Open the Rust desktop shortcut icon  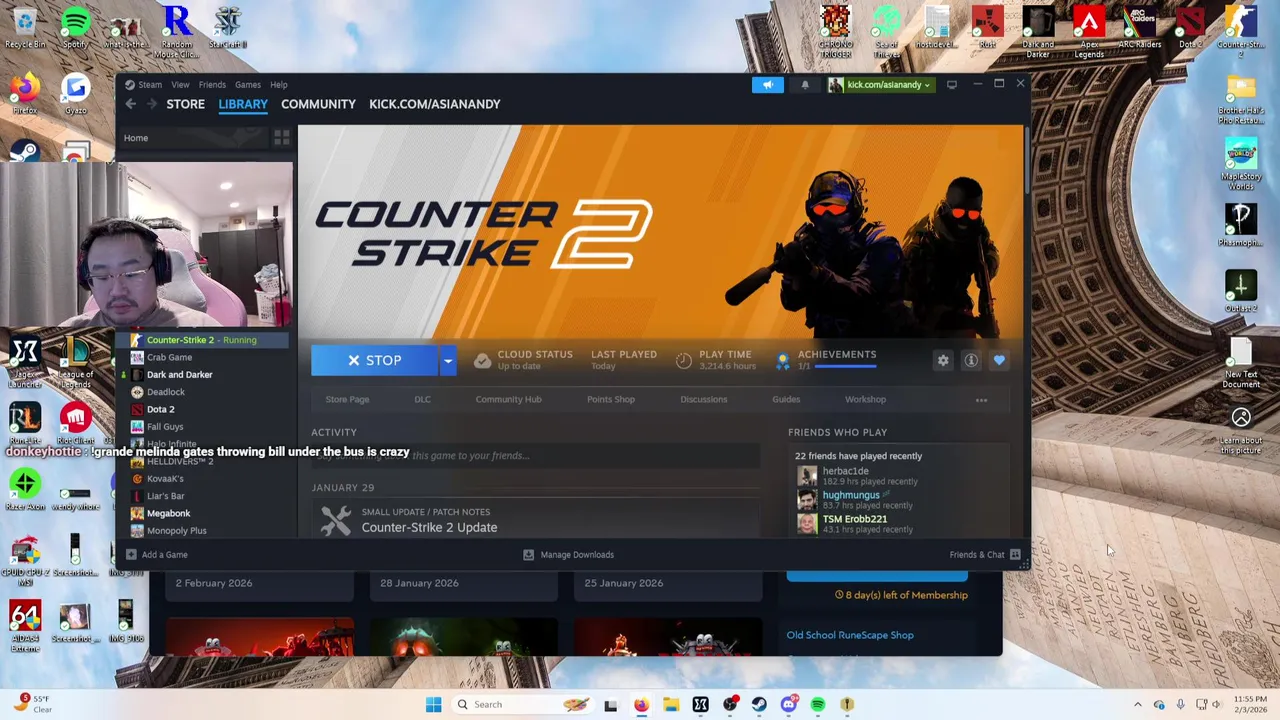pyautogui.click(x=987, y=28)
